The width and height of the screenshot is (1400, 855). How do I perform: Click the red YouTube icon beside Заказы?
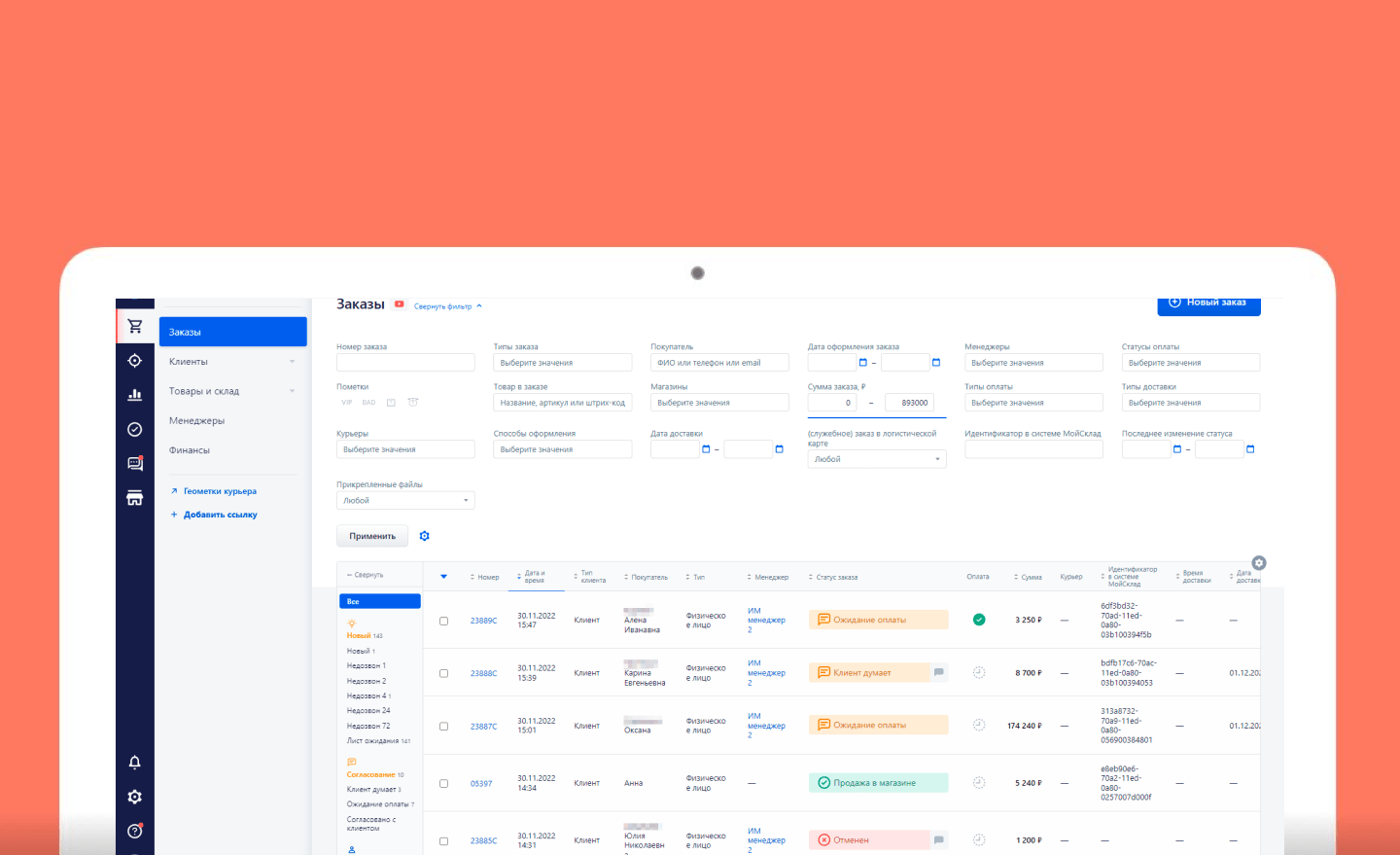pos(400,304)
